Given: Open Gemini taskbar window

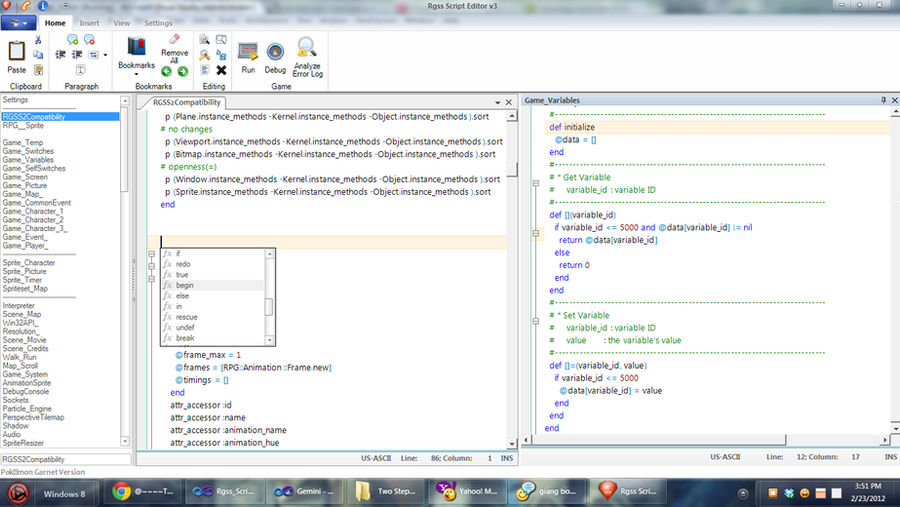Looking at the screenshot, I should click(305, 492).
